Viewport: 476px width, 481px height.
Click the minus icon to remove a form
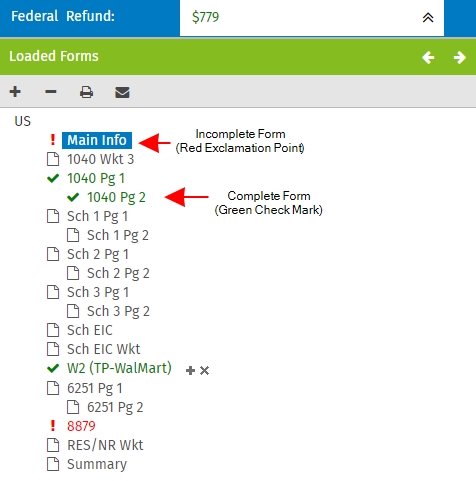coord(51,92)
